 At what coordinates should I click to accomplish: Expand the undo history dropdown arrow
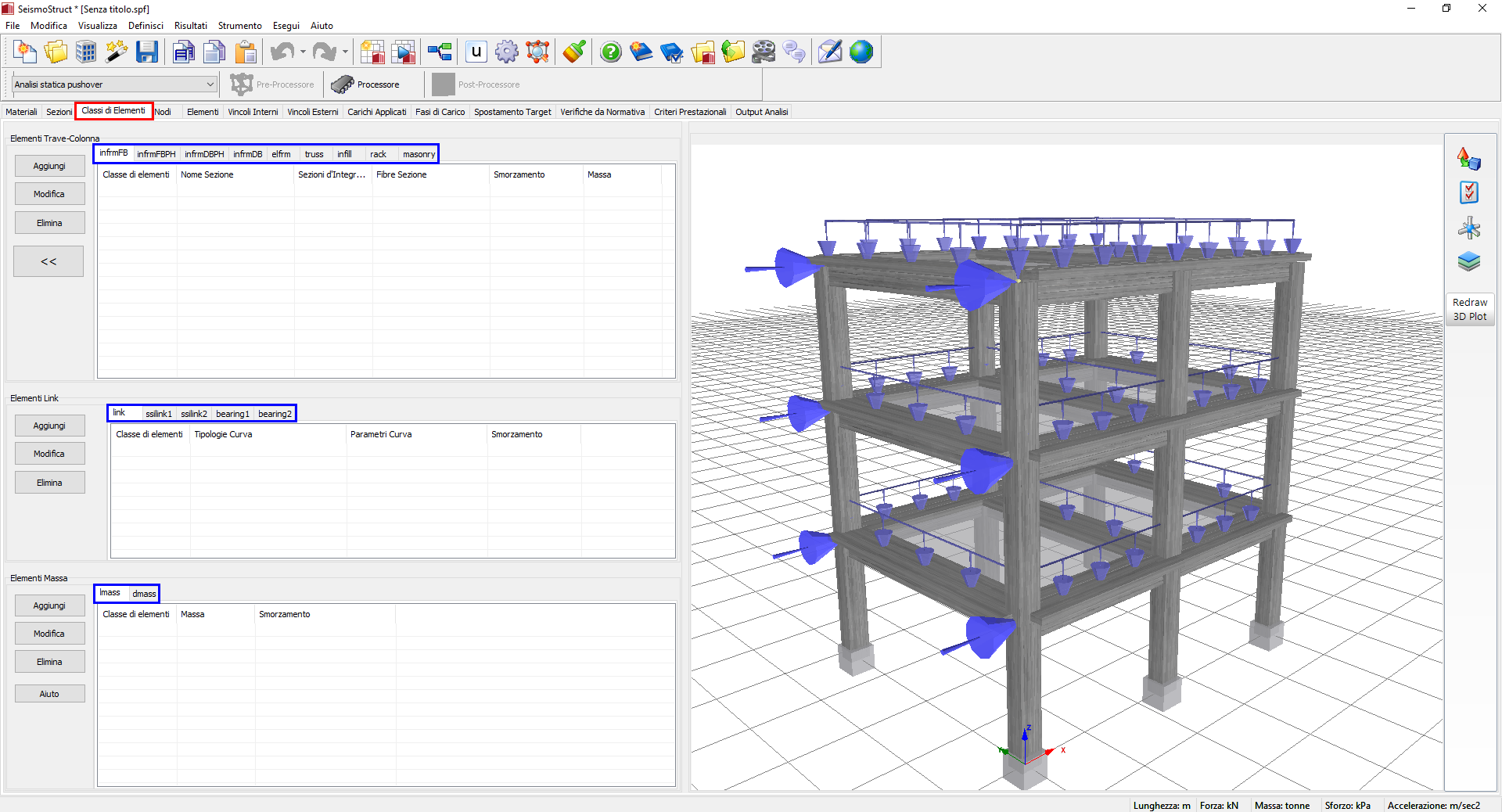(x=303, y=52)
